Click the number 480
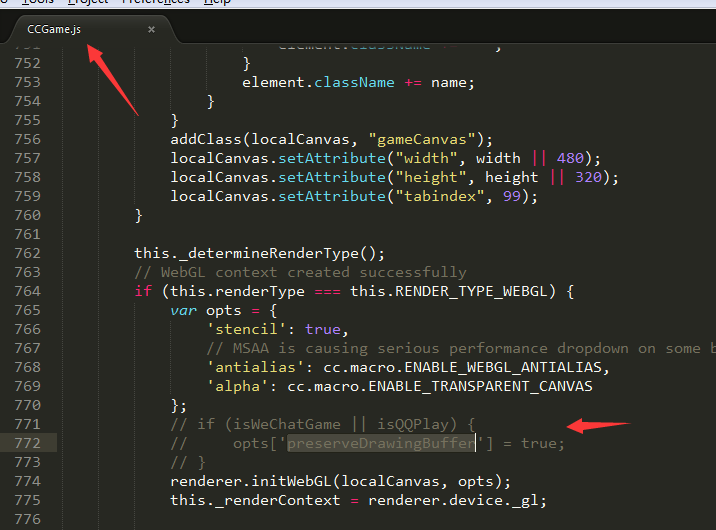Image resolution: width=716 pixels, height=530 pixels. (570, 158)
